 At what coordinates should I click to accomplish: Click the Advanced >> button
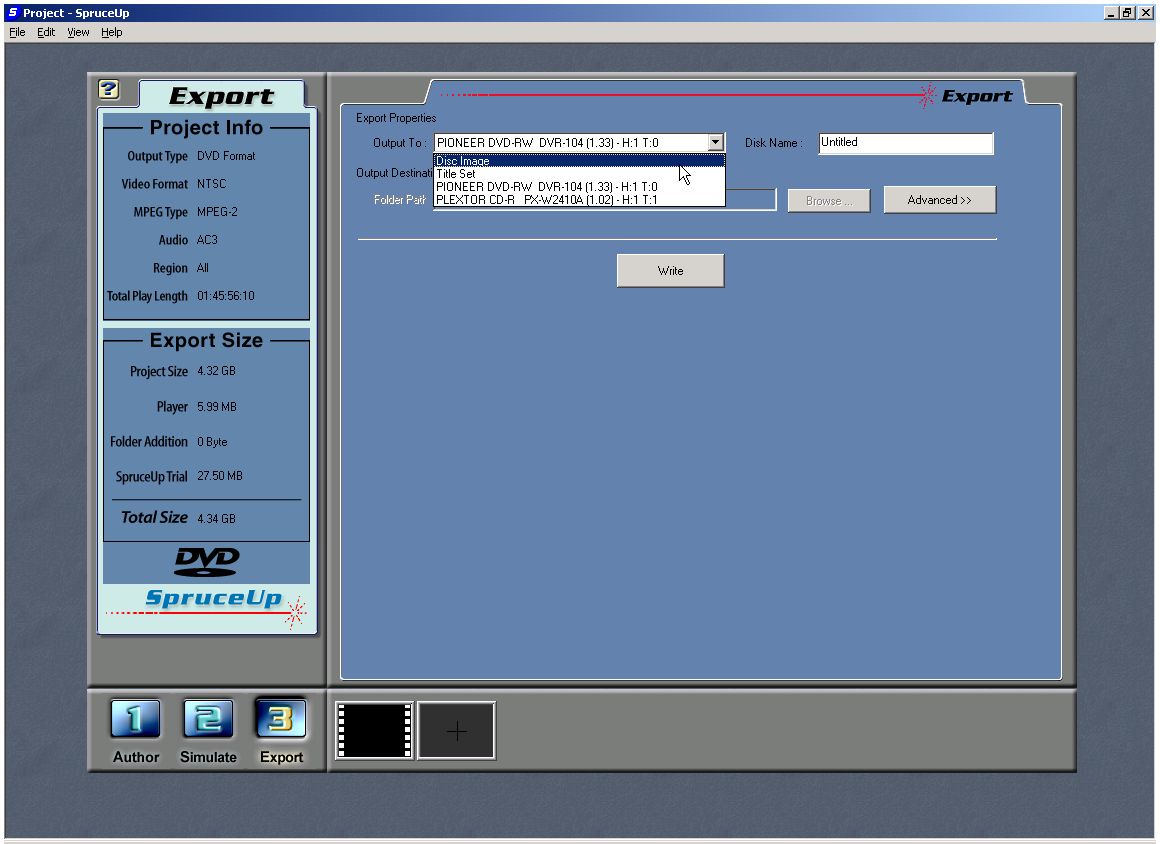[x=940, y=200]
